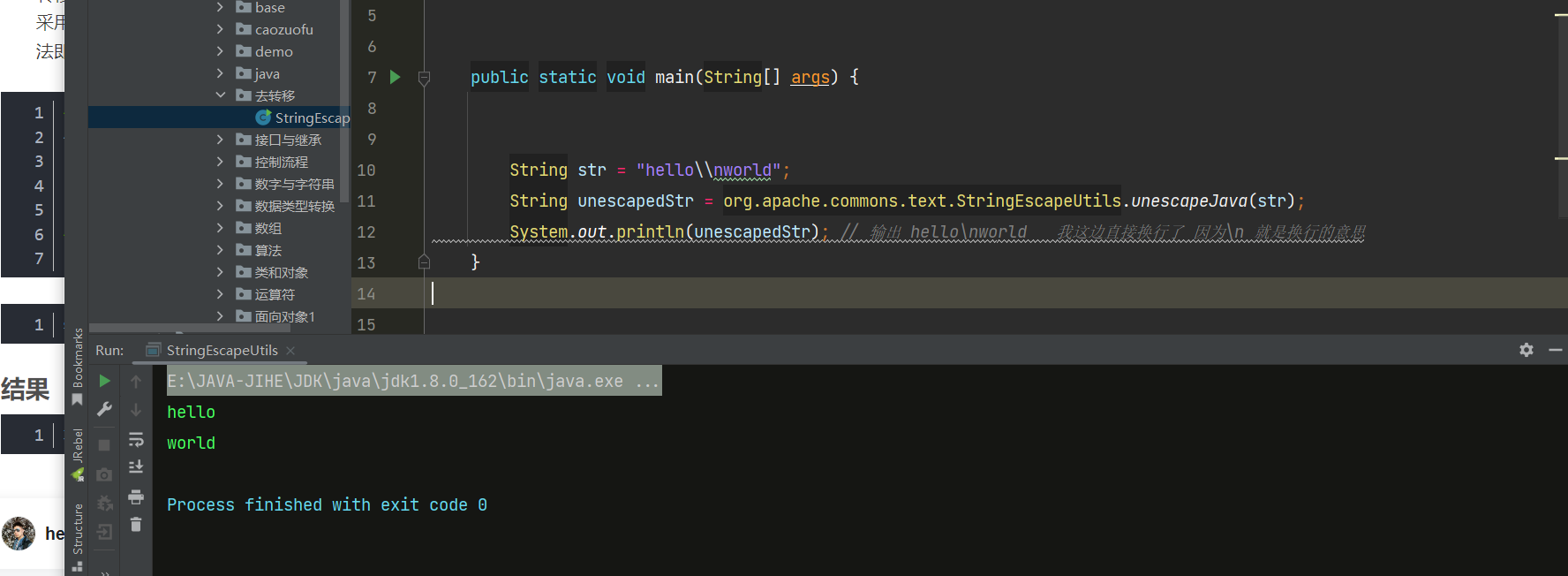
Task: Open Run panel settings gear
Action: [x=1526, y=350]
